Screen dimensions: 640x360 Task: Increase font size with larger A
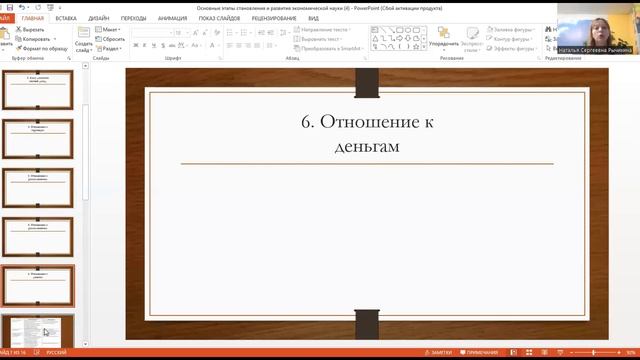196,33
